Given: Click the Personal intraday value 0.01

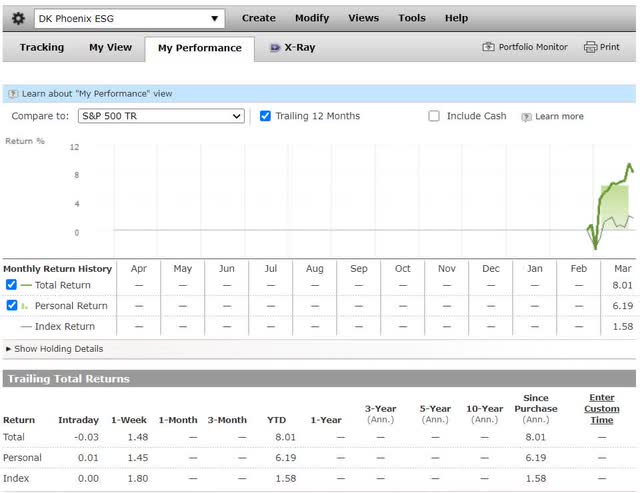Looking at the screenshot, I should point(88,457).
